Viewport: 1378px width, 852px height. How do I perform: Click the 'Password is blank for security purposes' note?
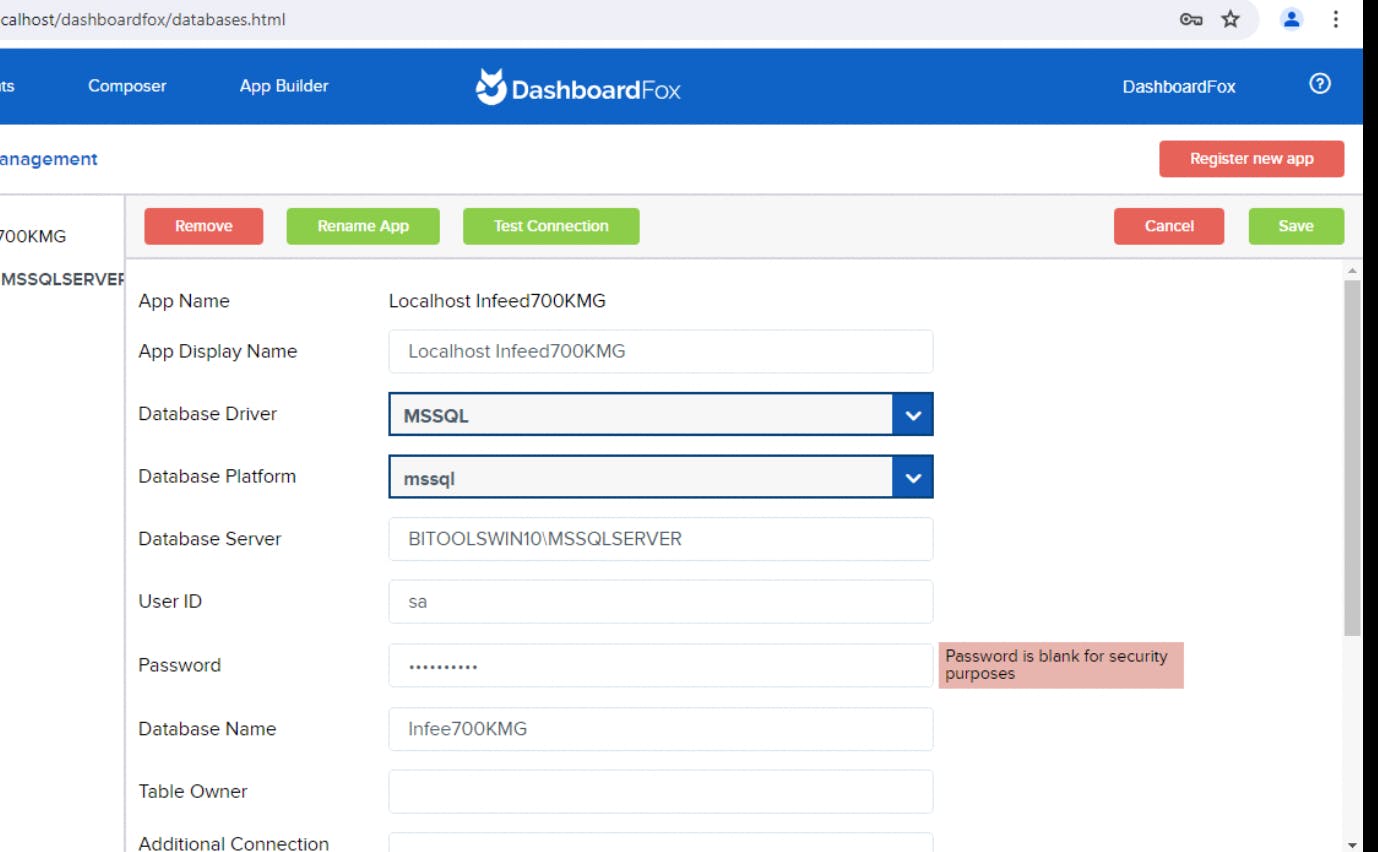pyautogui.click(x=1061, y=665)
